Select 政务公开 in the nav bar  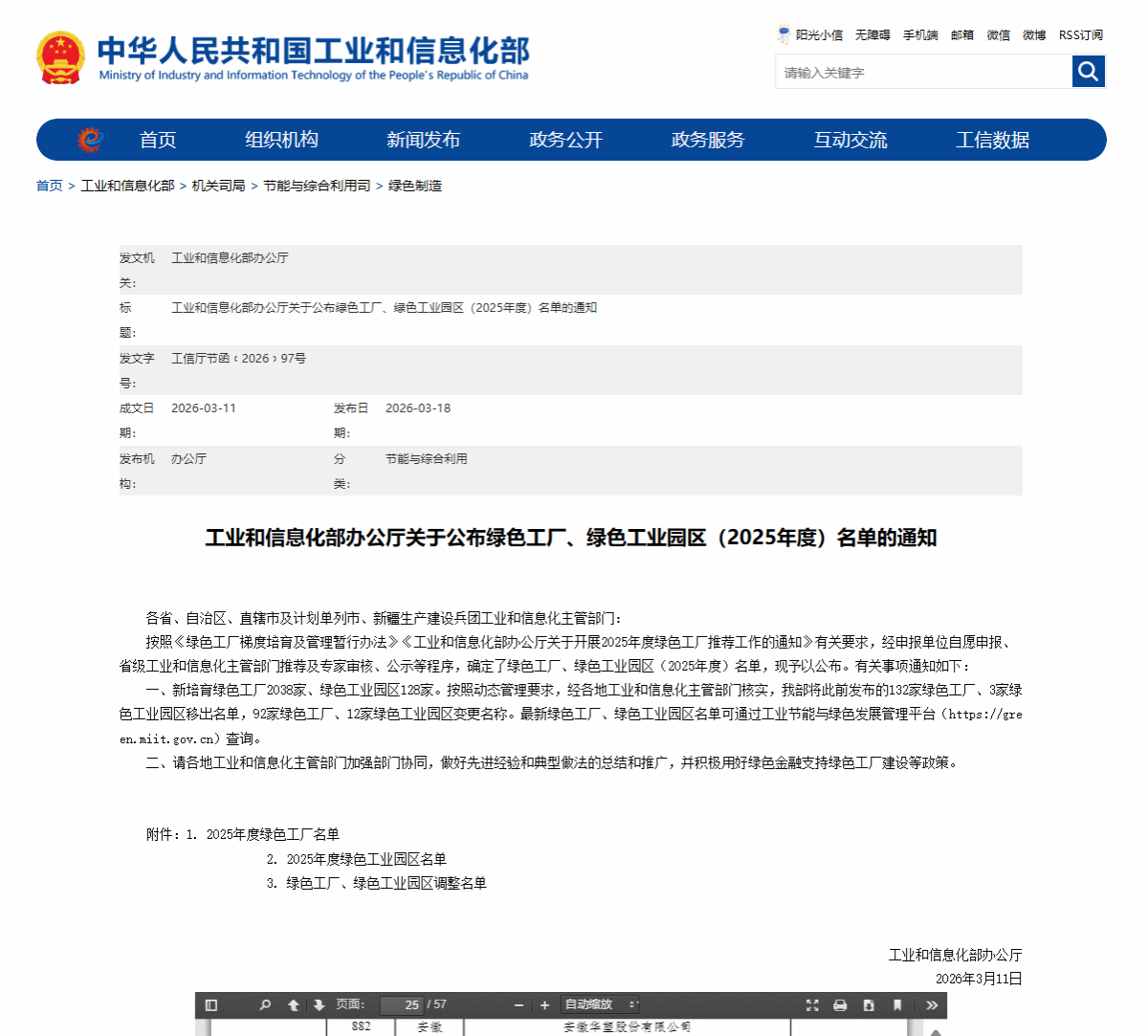click(565, 140)
